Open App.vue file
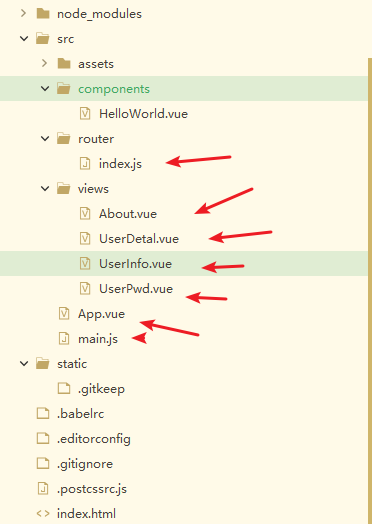Viewport: 372px width, 524px height. tap(101, 314)
